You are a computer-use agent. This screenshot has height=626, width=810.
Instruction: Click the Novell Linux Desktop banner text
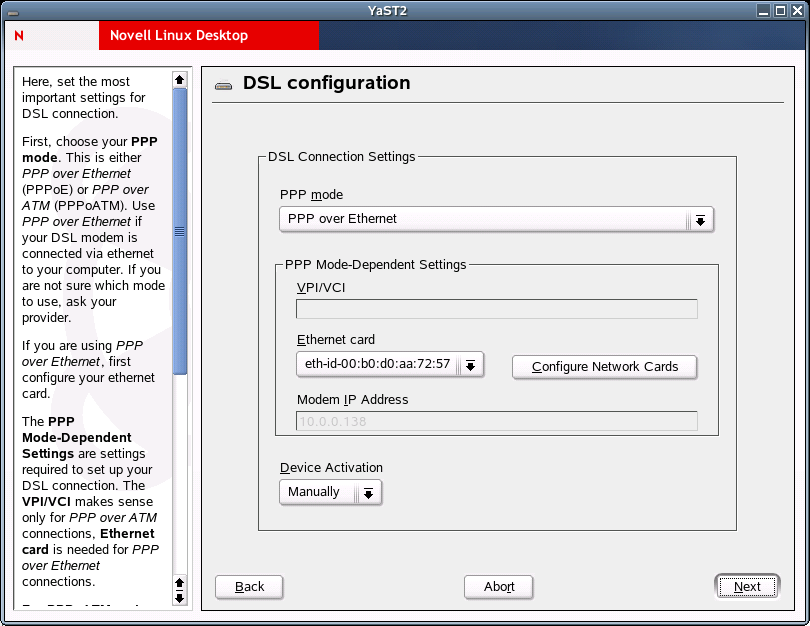click(179, 36)
